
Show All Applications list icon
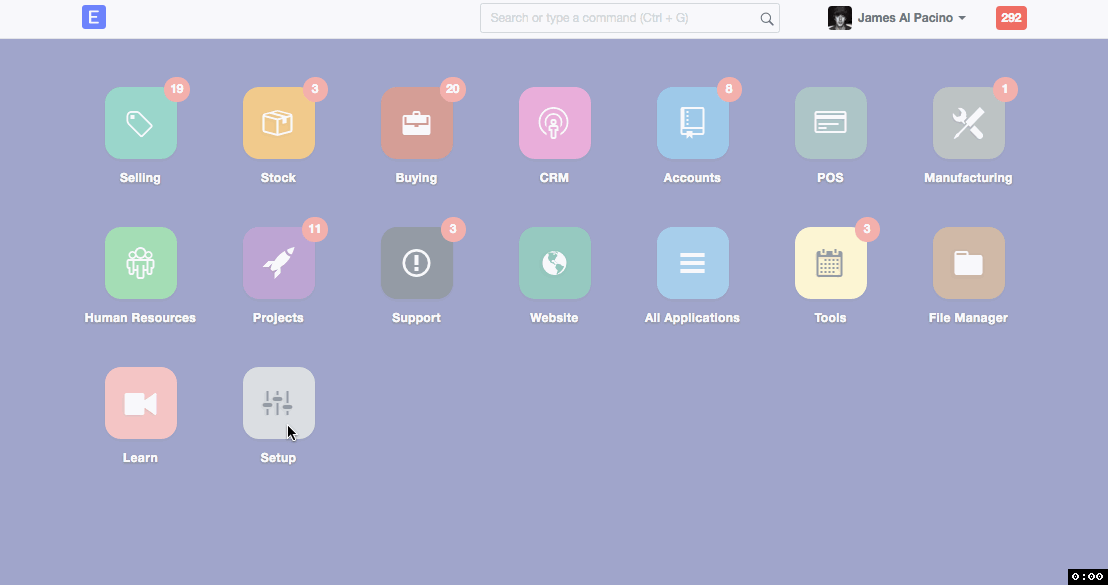693,263
